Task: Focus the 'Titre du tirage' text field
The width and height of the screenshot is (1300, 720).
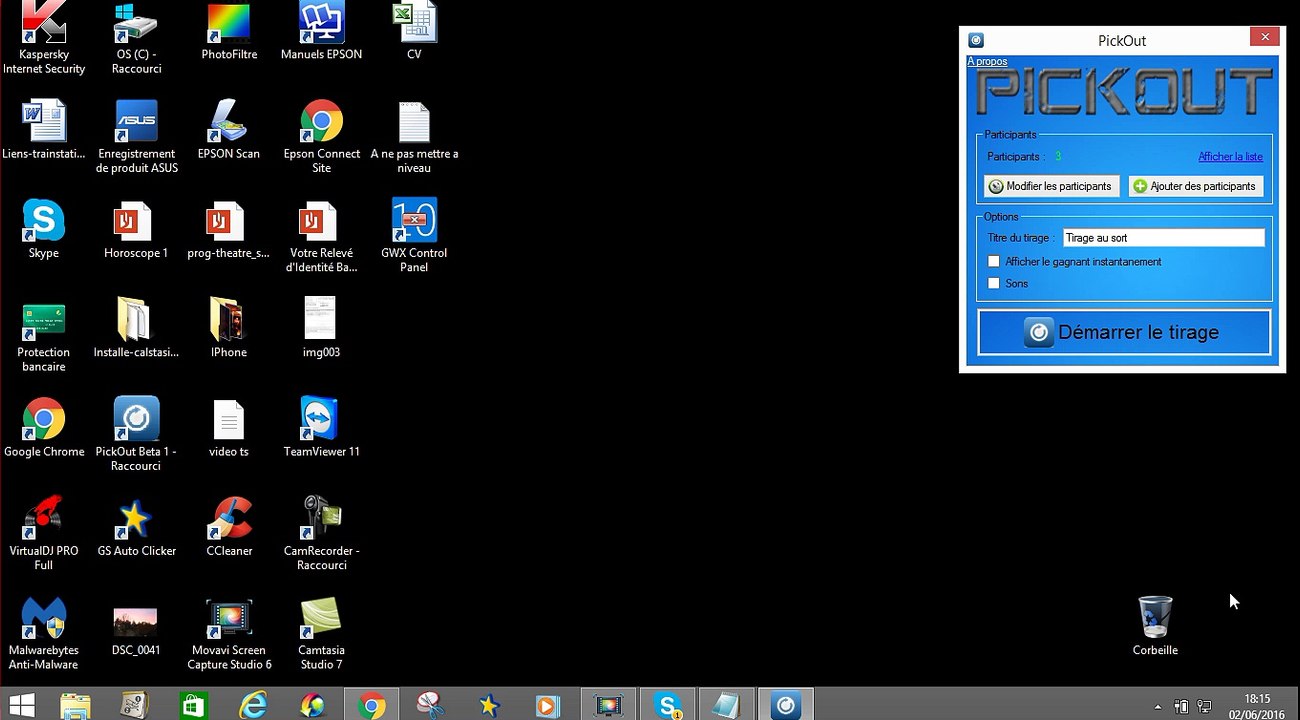Action: point(1163,238)
